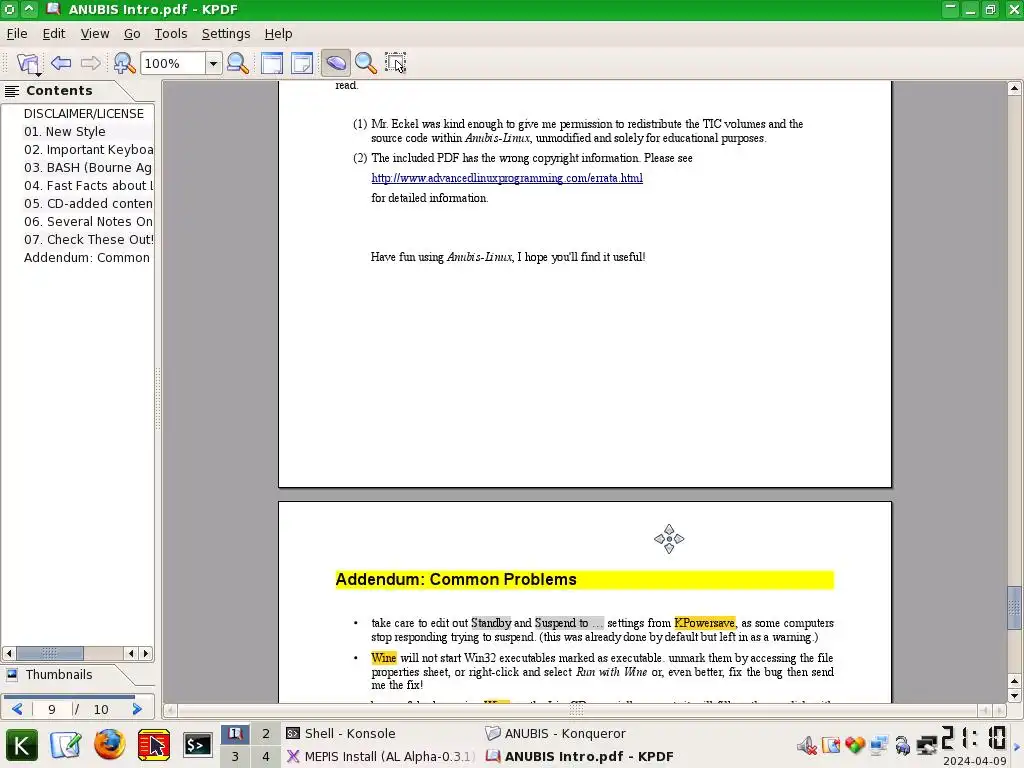Jump to DISCLAIMER/LICENSE in contents
This screenshot has height=768, width=1024.
84,114
